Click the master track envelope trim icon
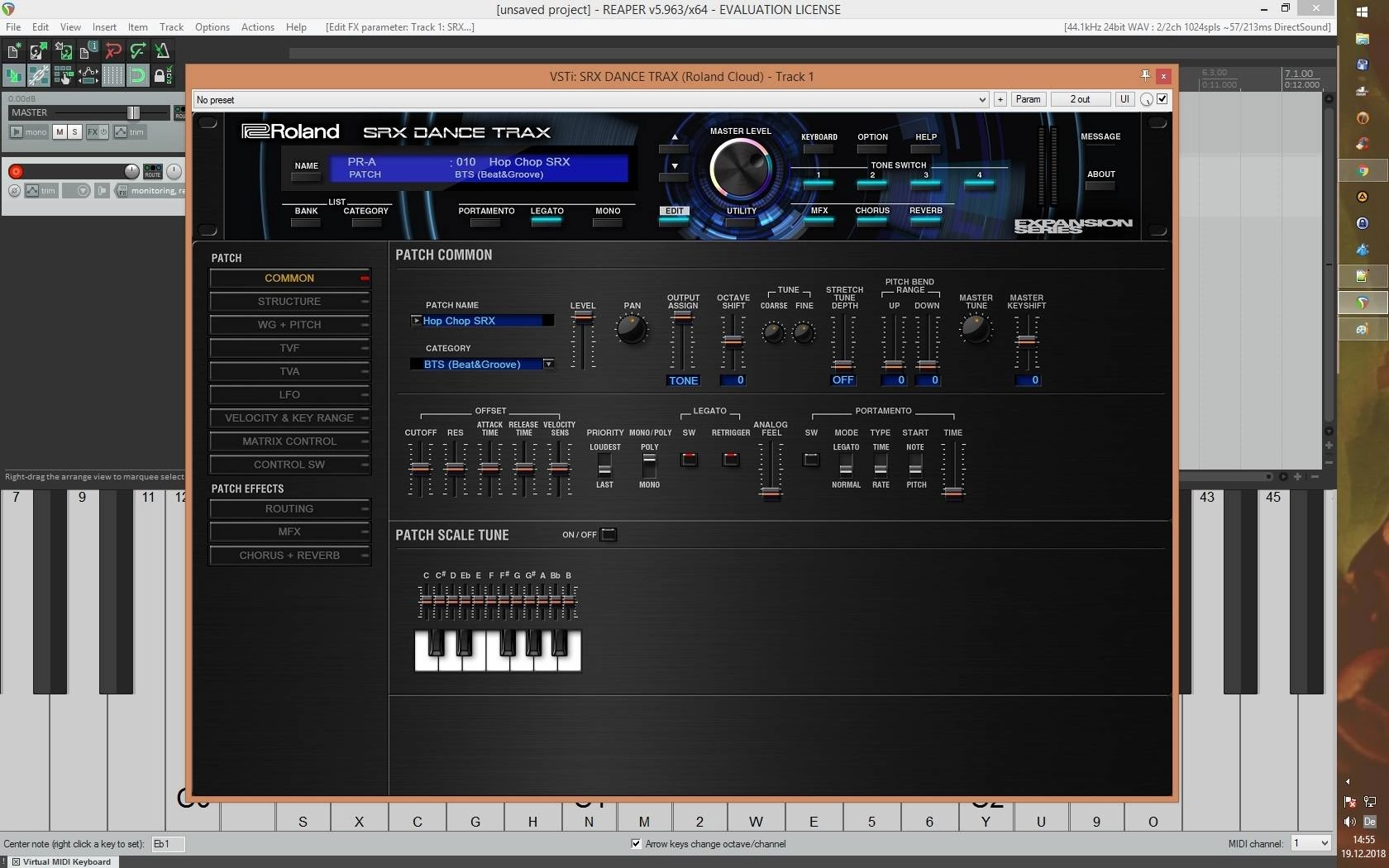Viewport: 1389px width, 868px height. [121, 131]
